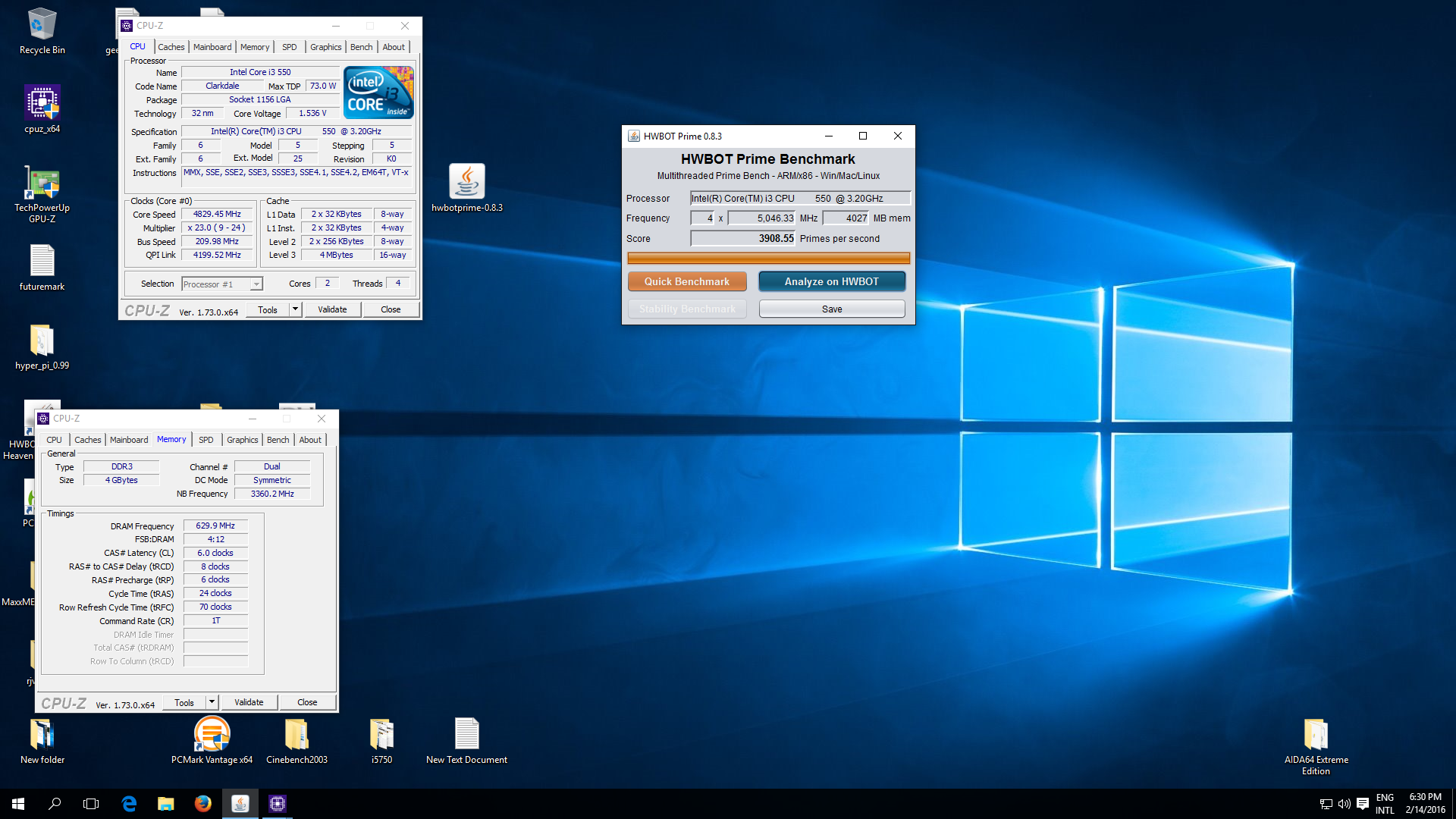This screenshot has height=819, width=1456.
Task: Click NB Frequency value 3360.2 MHz
Action: coord(272,494)
